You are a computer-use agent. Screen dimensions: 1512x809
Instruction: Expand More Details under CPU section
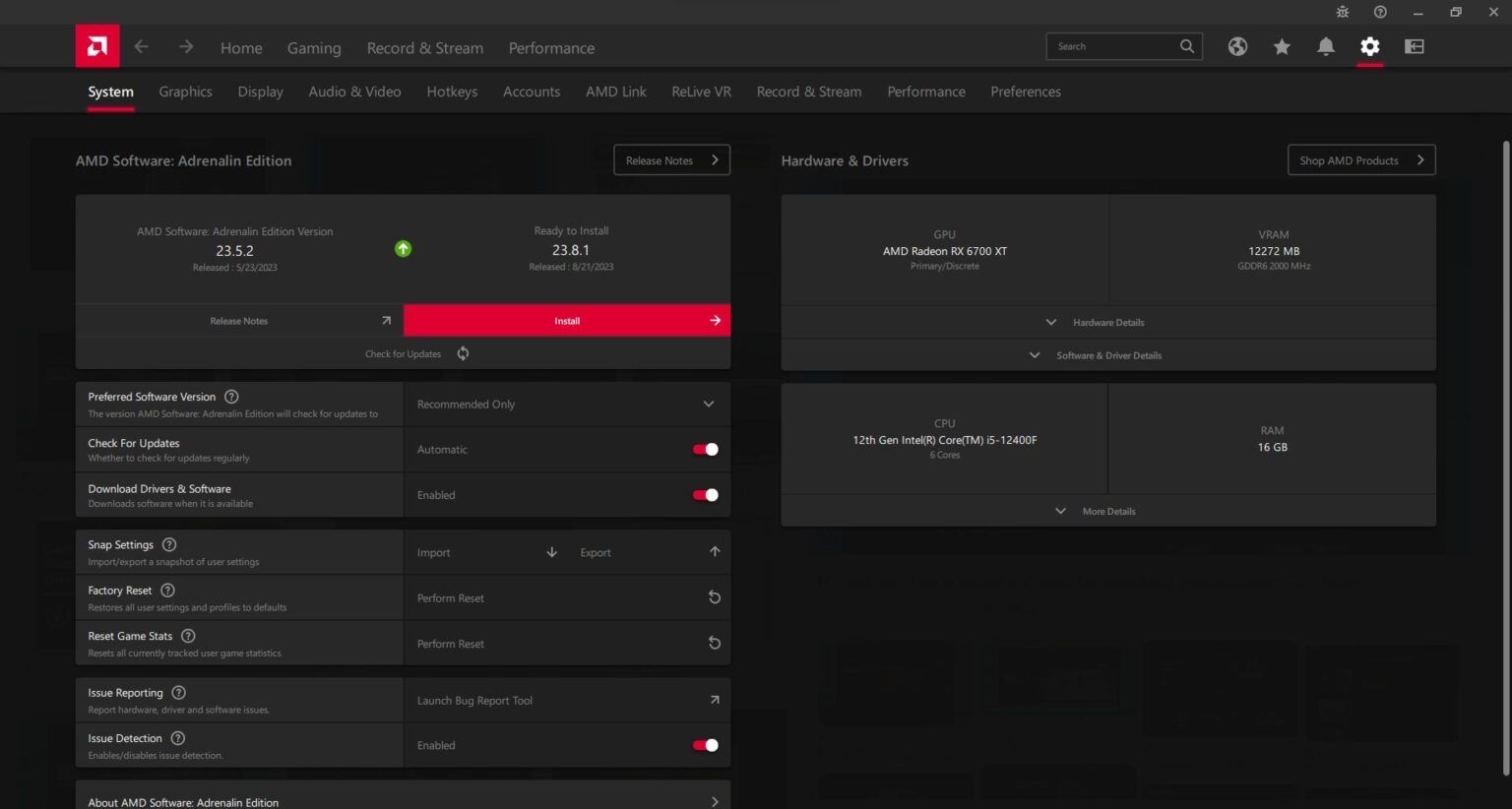tap(1108, 511)
